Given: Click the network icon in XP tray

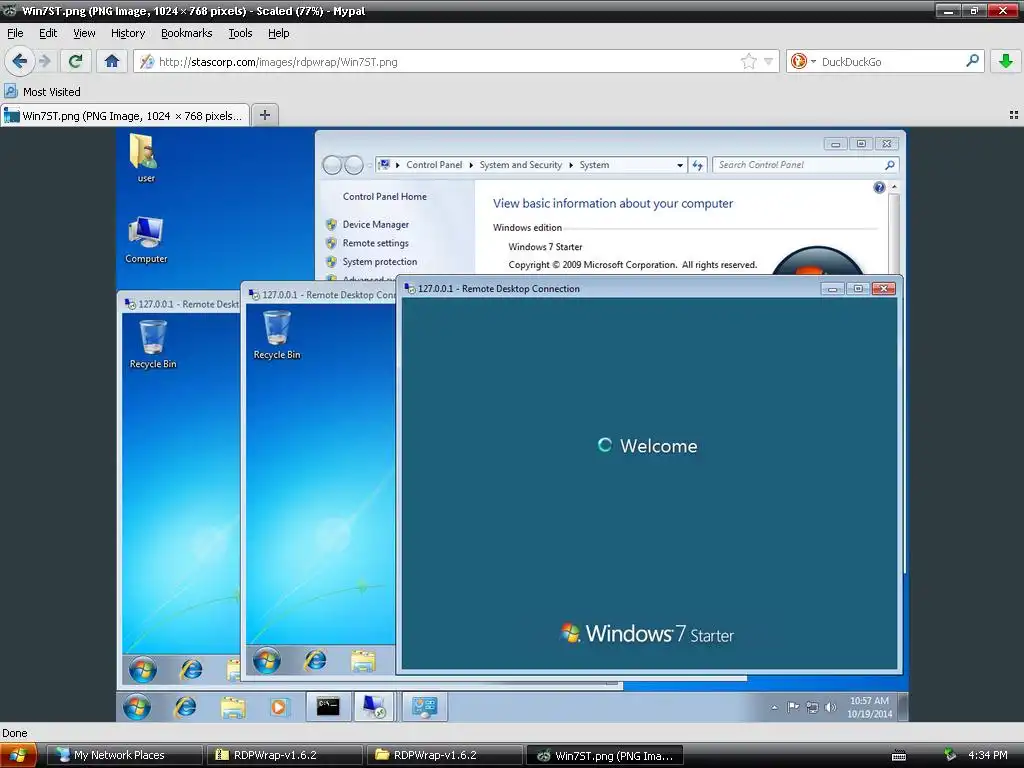Looking at the screenshot, I should (x=950, y=756).
